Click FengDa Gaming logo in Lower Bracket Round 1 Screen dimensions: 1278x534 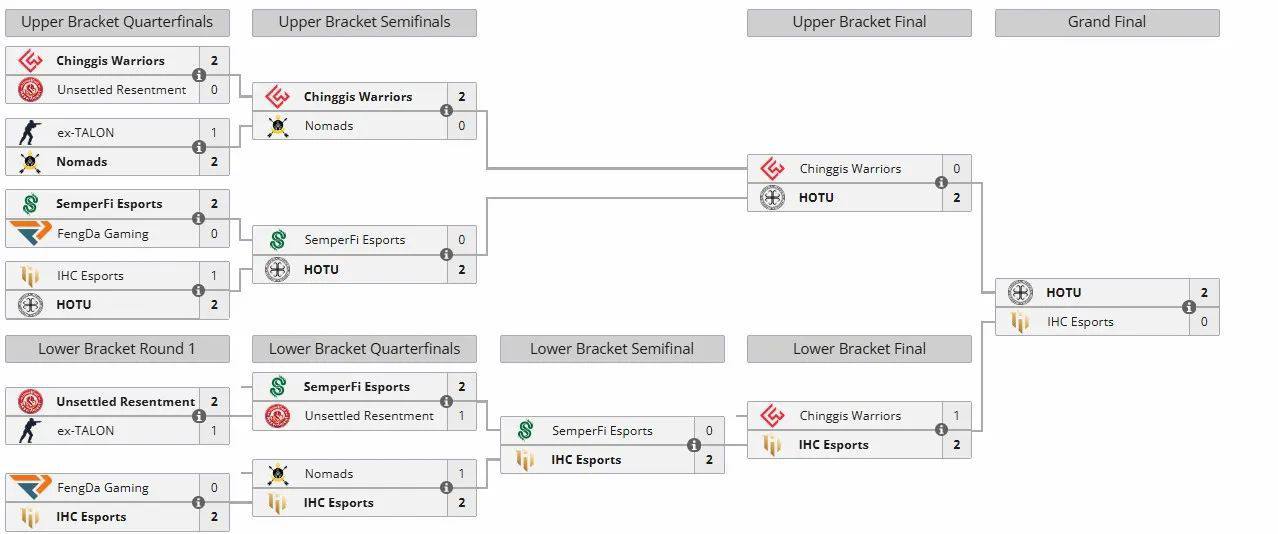point(30,488)
